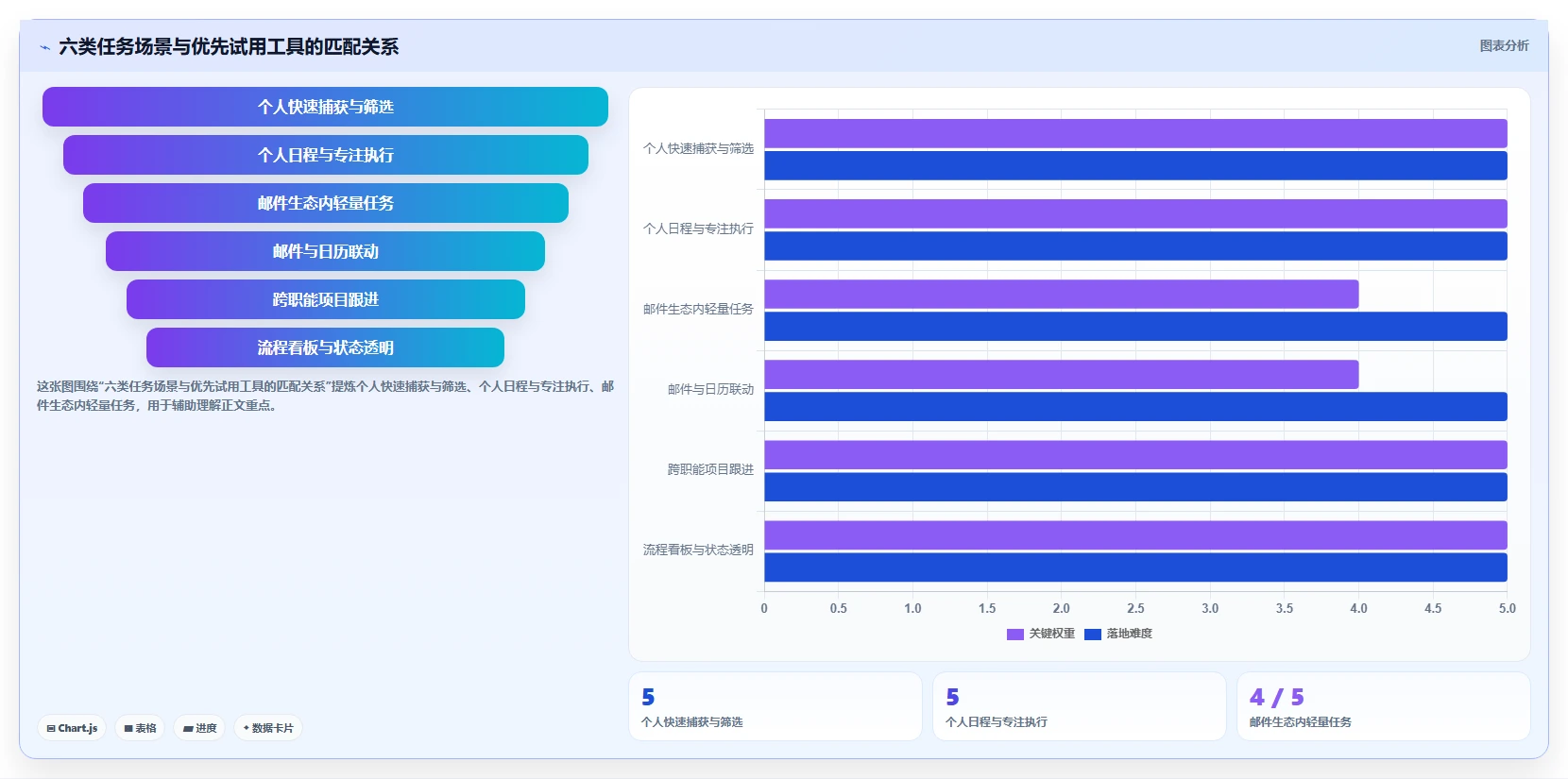The height and width of the screenshot is (779, 1568).
Task: Click the blue bar for 个人日程与专注执行
Action: [x=1135, y=246]
